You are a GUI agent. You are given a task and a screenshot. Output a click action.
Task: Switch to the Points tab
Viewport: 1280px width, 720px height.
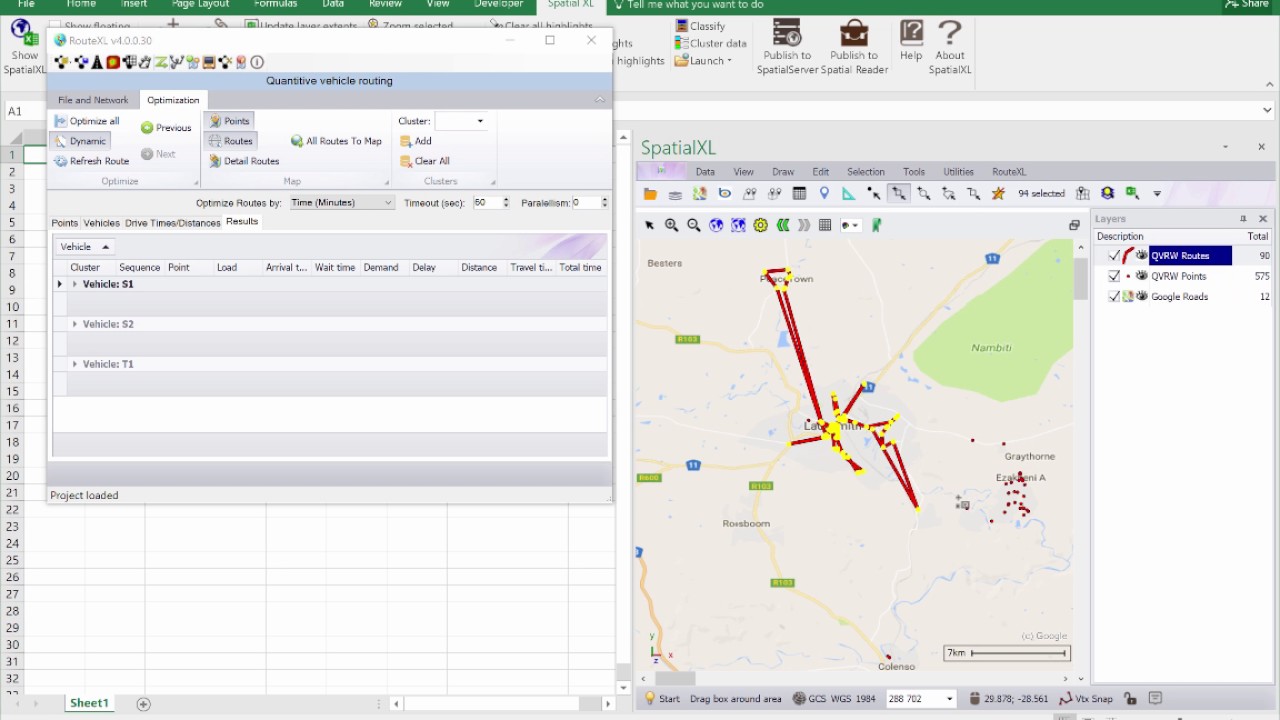(65, 223)
